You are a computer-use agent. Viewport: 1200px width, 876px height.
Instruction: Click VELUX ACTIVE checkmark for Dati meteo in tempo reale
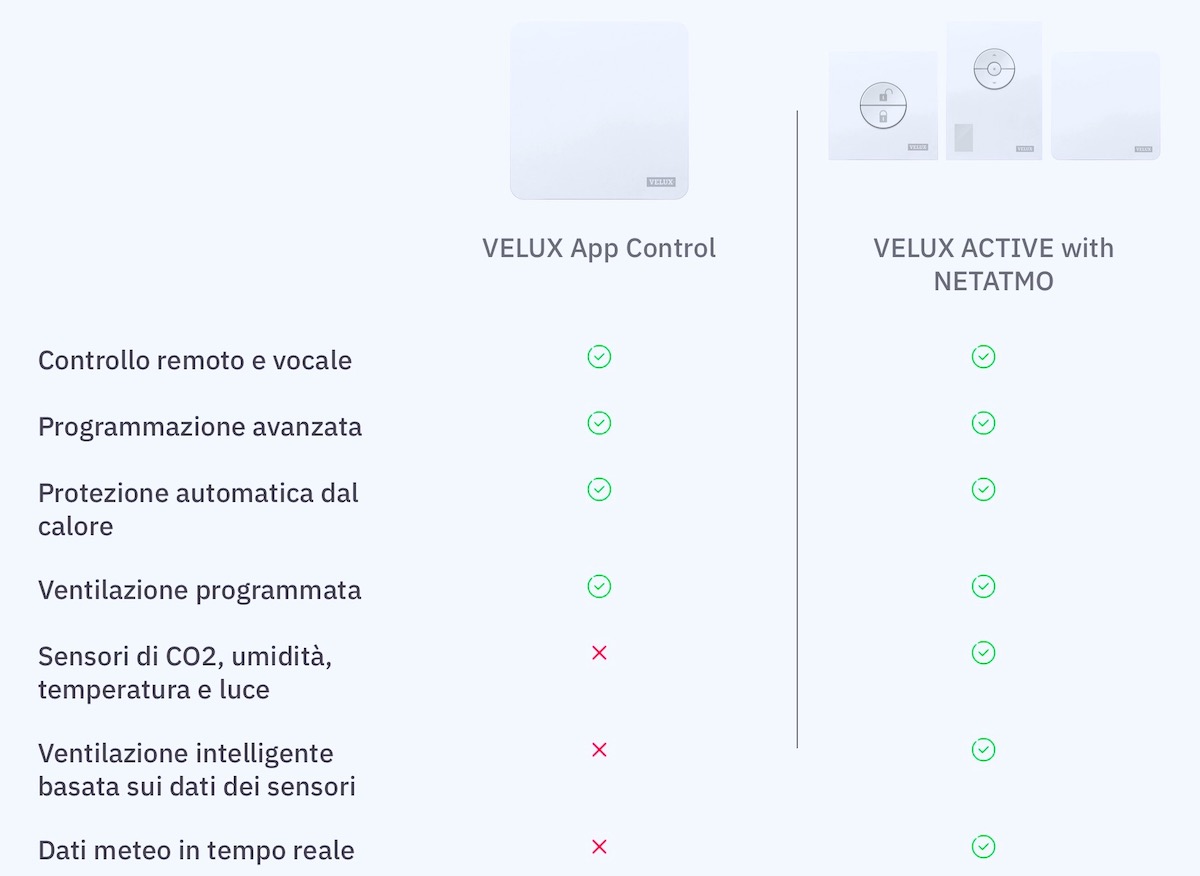click(983, 847)
